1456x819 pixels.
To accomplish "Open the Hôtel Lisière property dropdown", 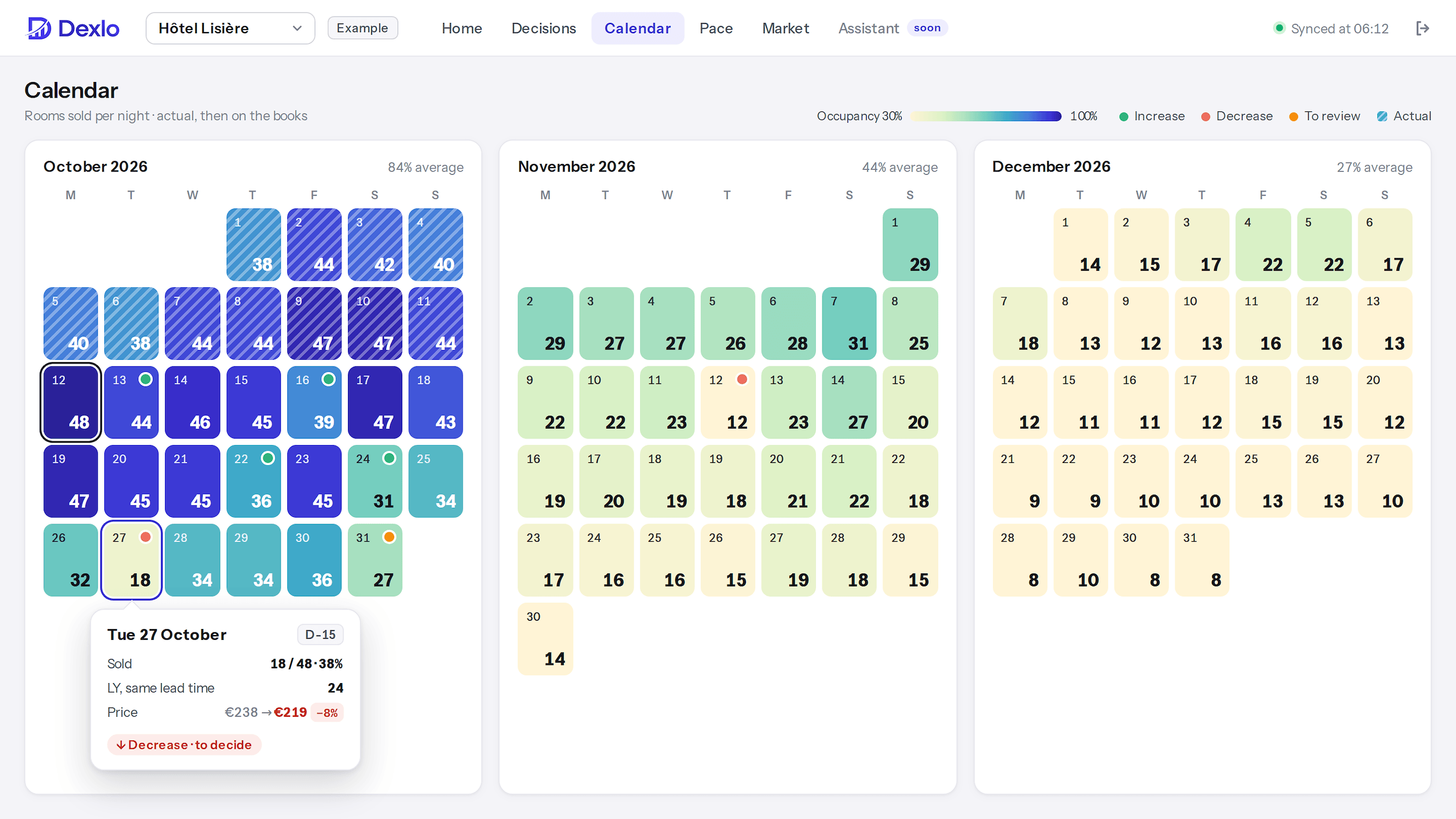I will [230, 28].
